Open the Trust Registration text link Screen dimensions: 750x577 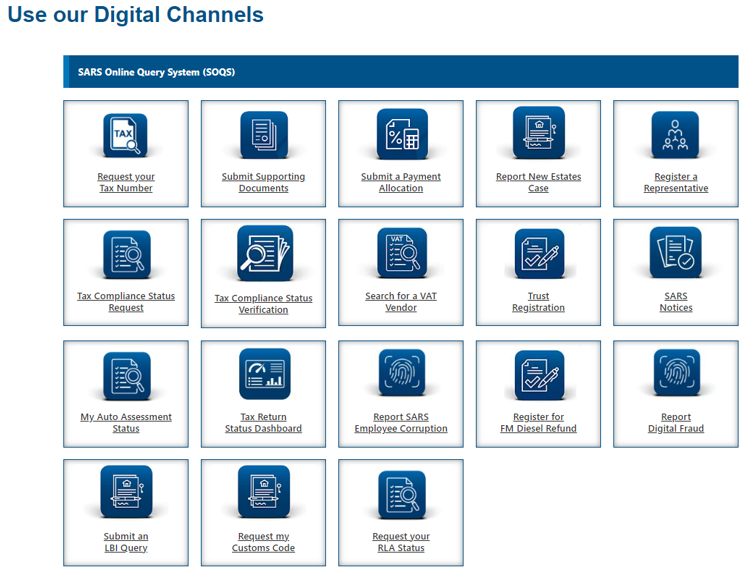tap(539, 302)
